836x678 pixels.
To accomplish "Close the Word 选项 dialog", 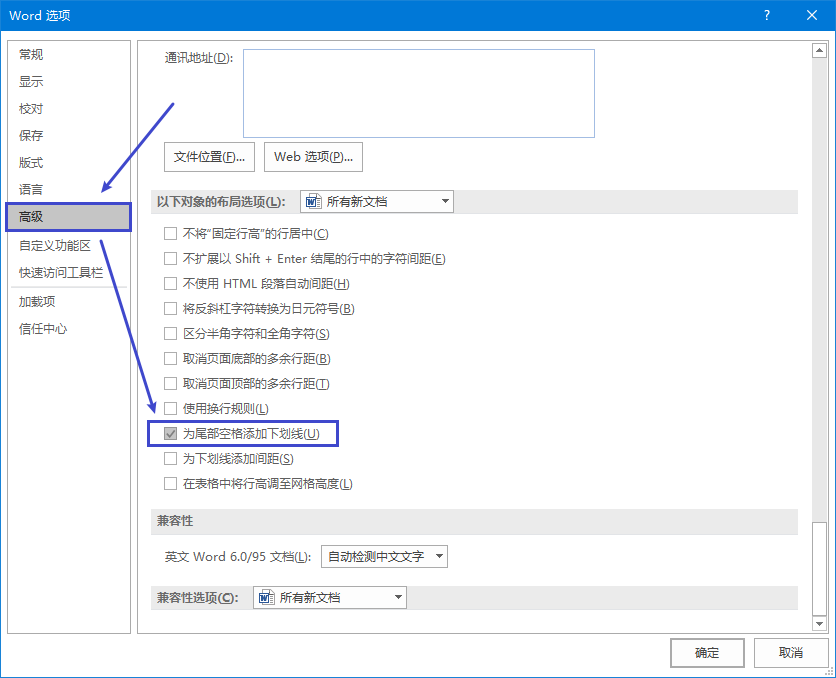I will pyautogui.click(x=812, y=15).
